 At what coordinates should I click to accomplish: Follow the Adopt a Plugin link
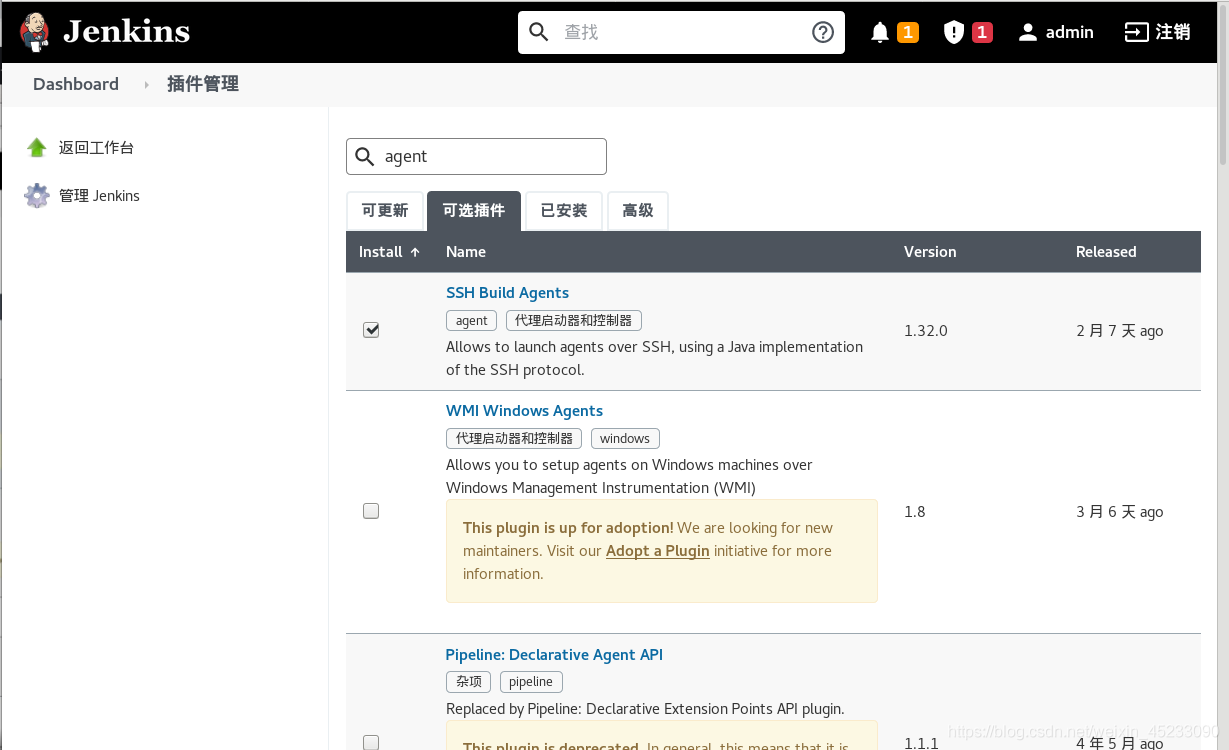click(658, 551)
